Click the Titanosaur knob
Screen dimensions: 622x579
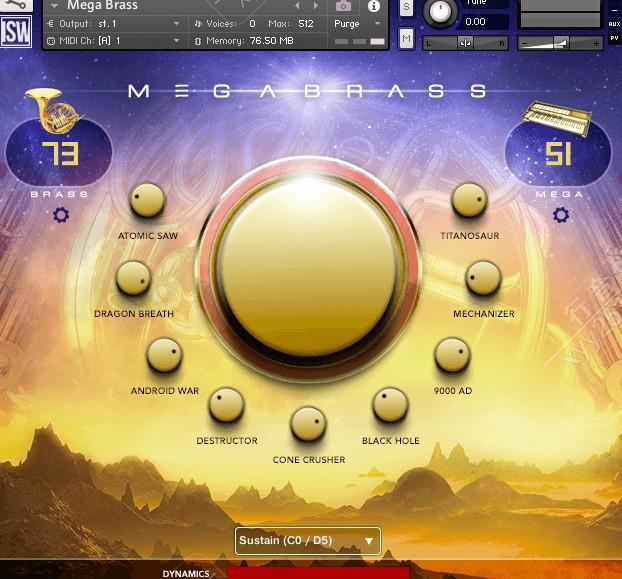click(469, 200)
